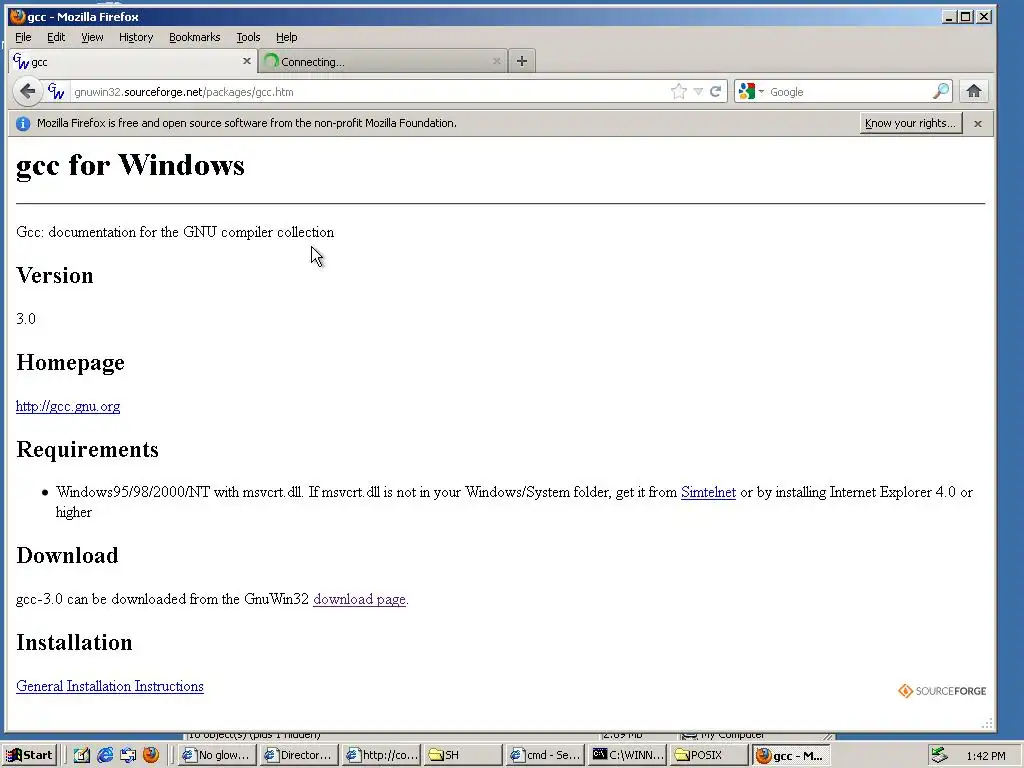1024x768 pixels.
Task: Bookmark this page with the star icon
Action: point(679,91)
